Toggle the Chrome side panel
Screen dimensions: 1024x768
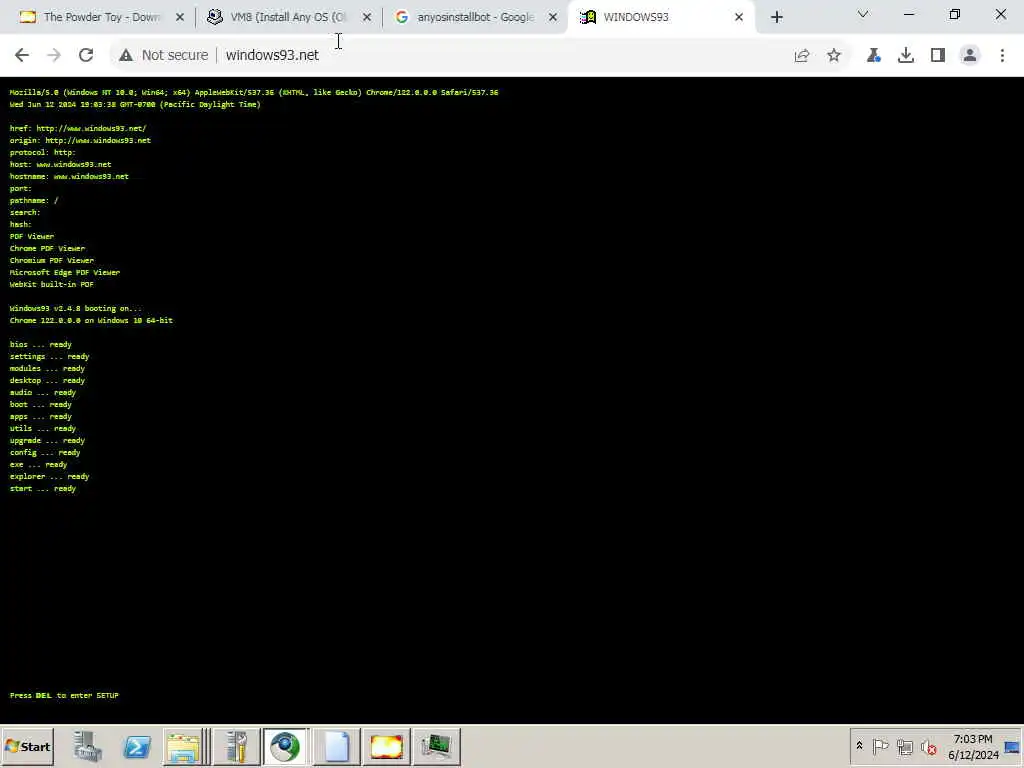coord(938,56)
